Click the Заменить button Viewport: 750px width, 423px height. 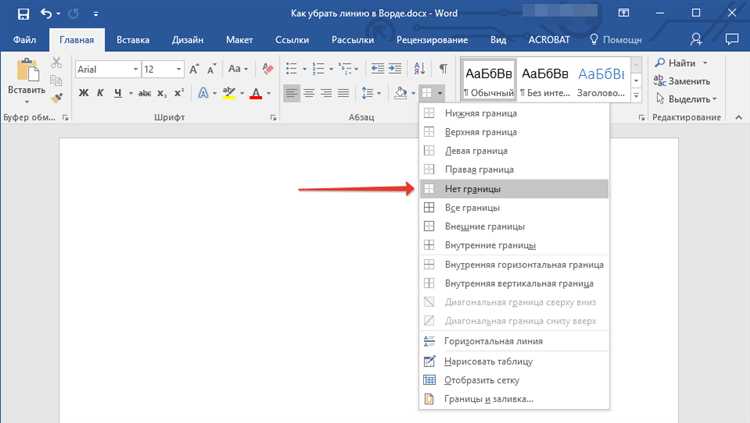[x=685, y=81]
